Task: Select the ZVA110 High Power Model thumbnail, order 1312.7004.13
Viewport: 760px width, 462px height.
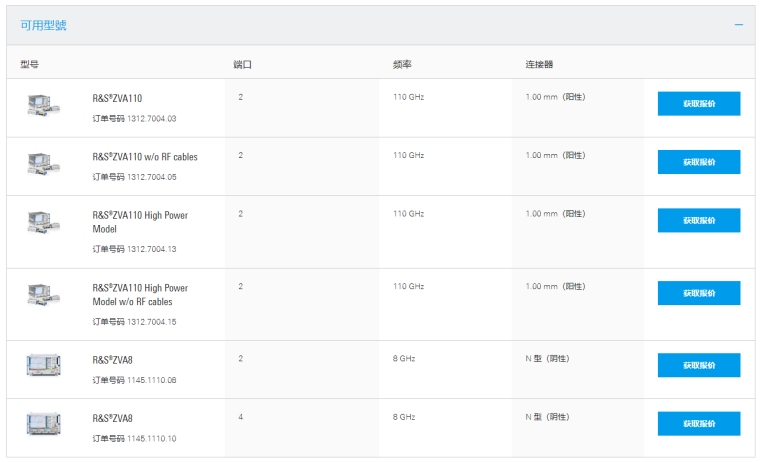Action: (44, 222)
